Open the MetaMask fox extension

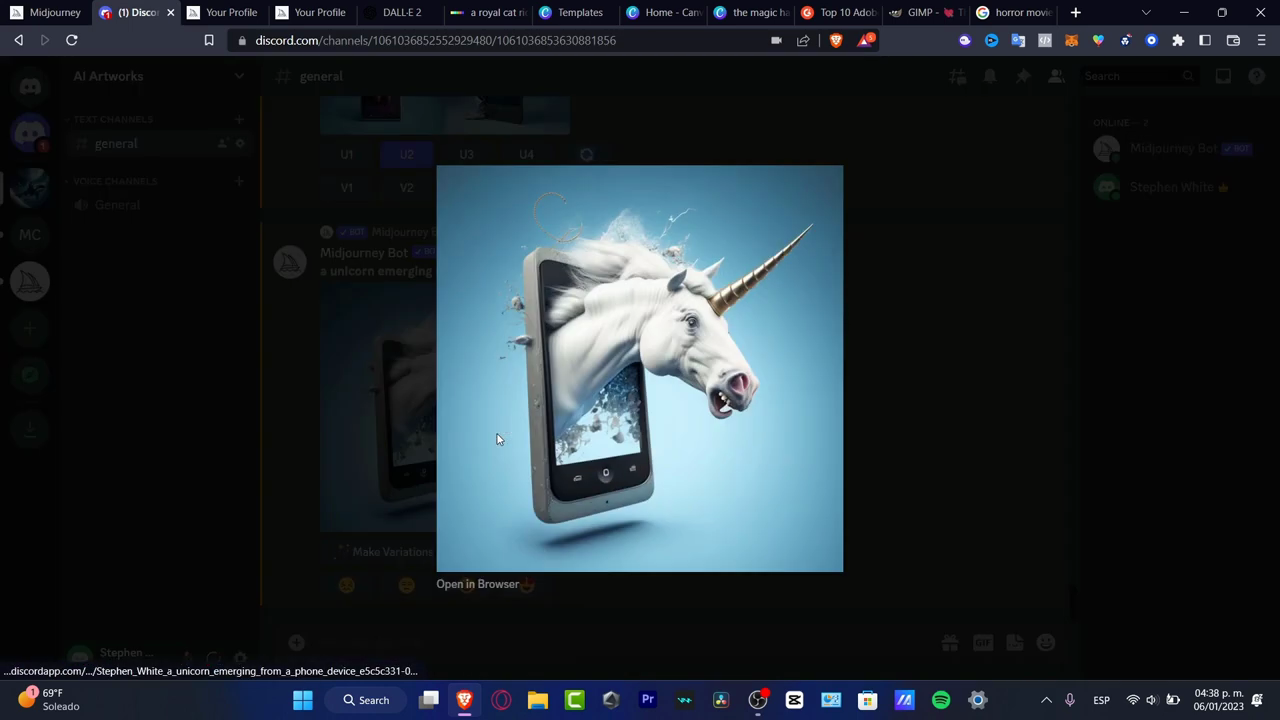click(1072, 40)
